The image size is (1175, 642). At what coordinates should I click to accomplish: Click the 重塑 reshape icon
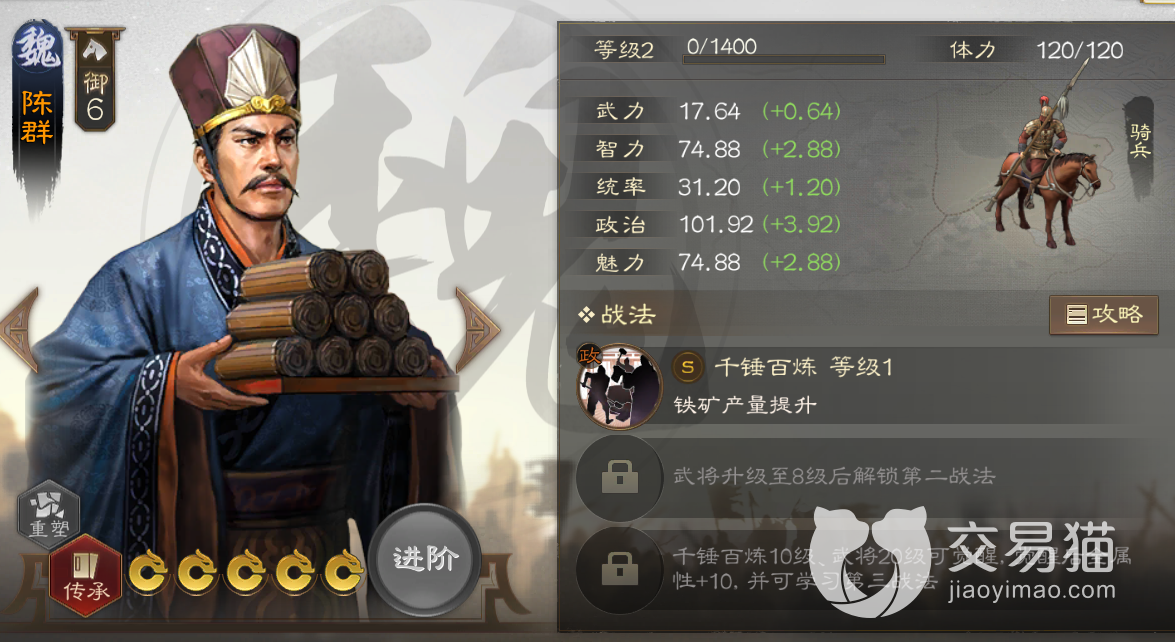49,514
